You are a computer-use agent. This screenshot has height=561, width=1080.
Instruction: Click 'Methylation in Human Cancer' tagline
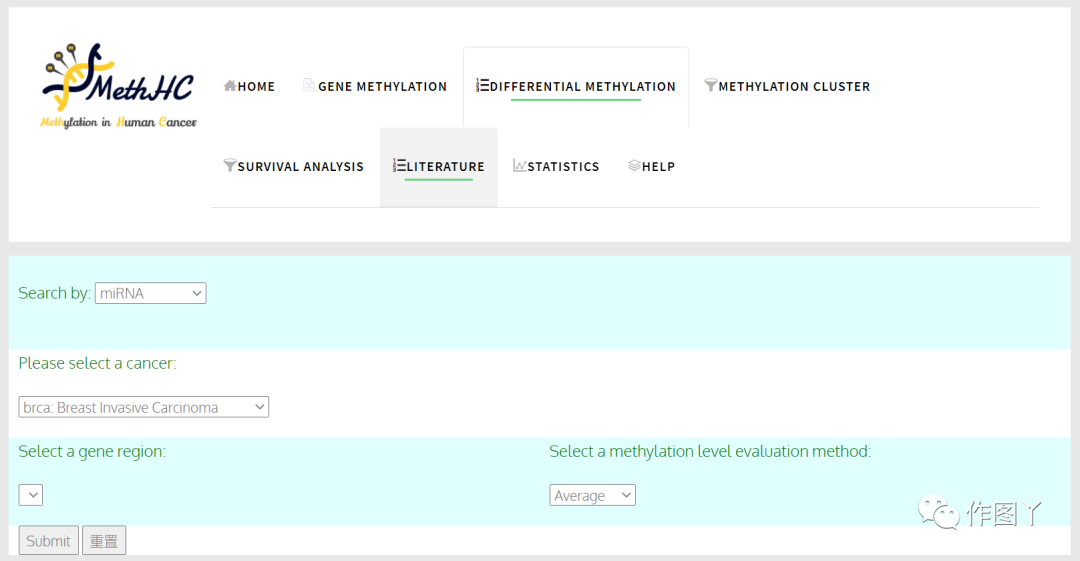[118, 122]
